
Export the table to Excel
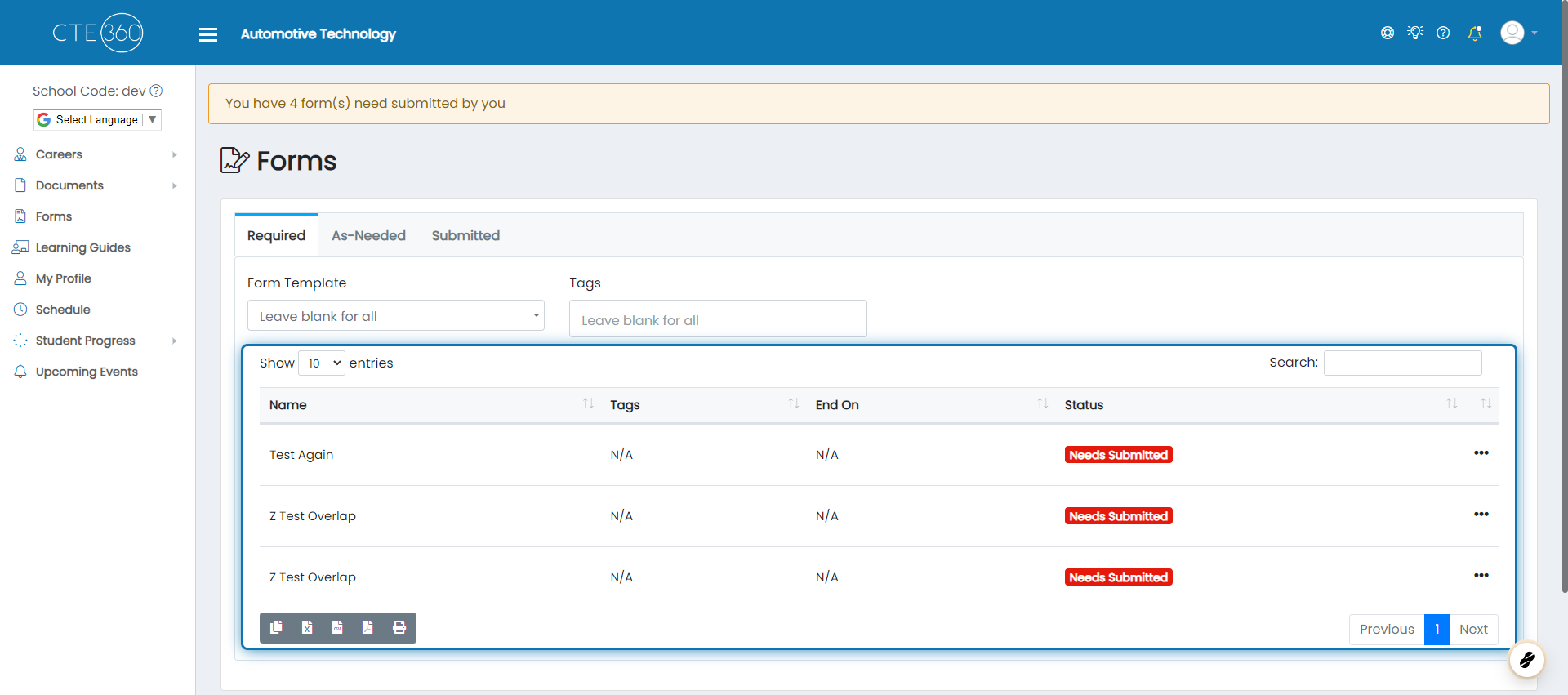click(x=307, y=627)
